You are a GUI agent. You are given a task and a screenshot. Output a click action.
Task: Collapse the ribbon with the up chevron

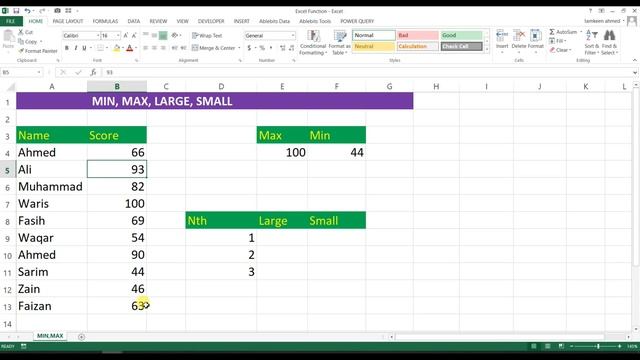click(x=635, y=60)
